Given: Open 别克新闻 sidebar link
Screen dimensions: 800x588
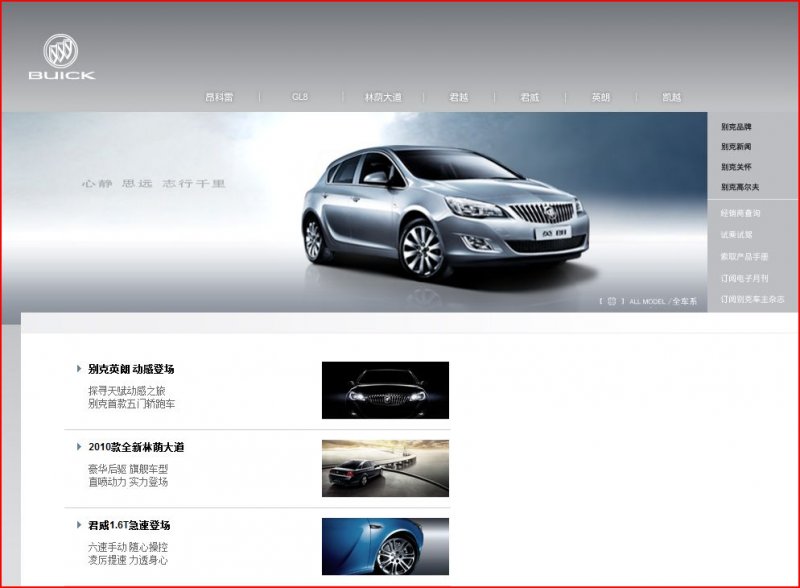Looking at the screenshot, I should [x=736, y=147].
